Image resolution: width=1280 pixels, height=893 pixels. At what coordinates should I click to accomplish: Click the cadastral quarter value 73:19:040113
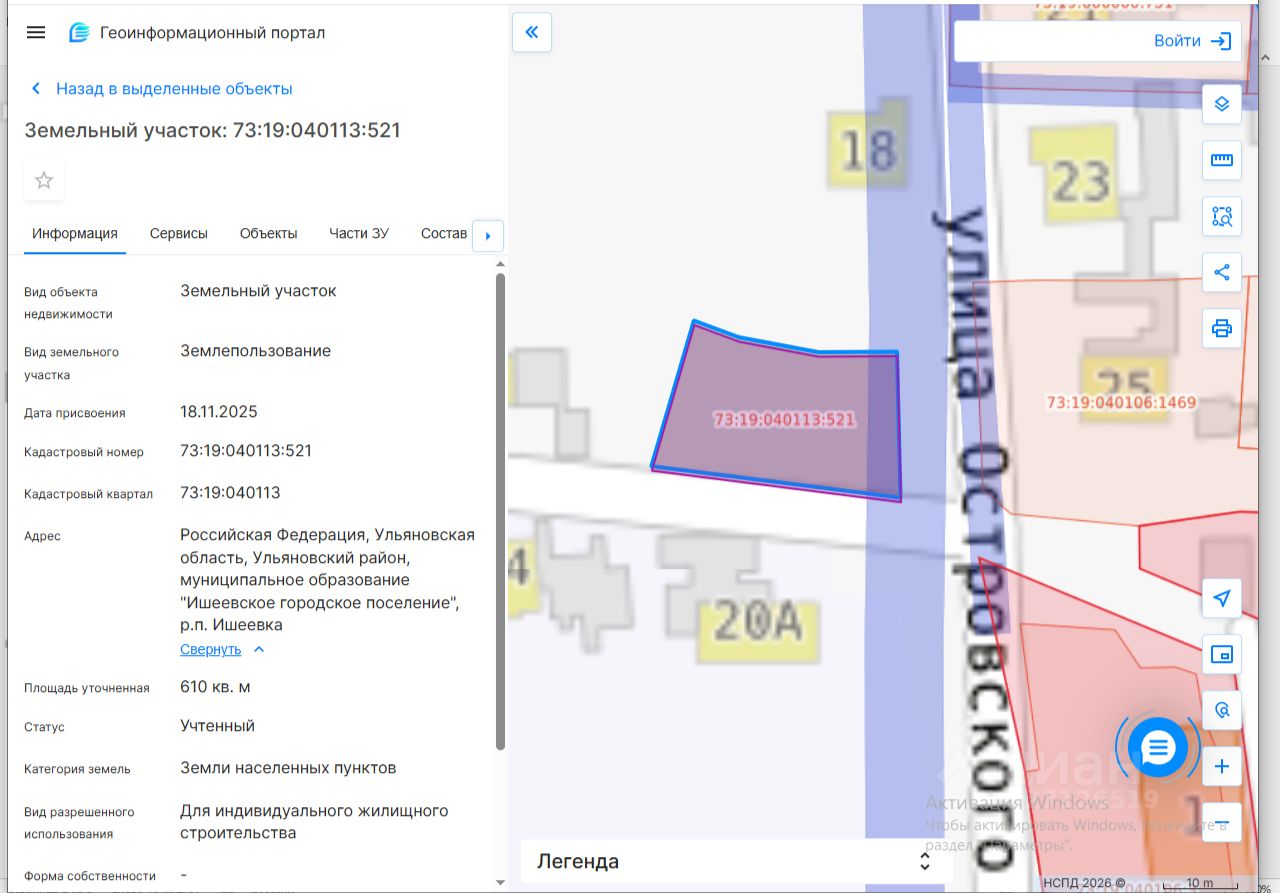click(x=230, y=493)
